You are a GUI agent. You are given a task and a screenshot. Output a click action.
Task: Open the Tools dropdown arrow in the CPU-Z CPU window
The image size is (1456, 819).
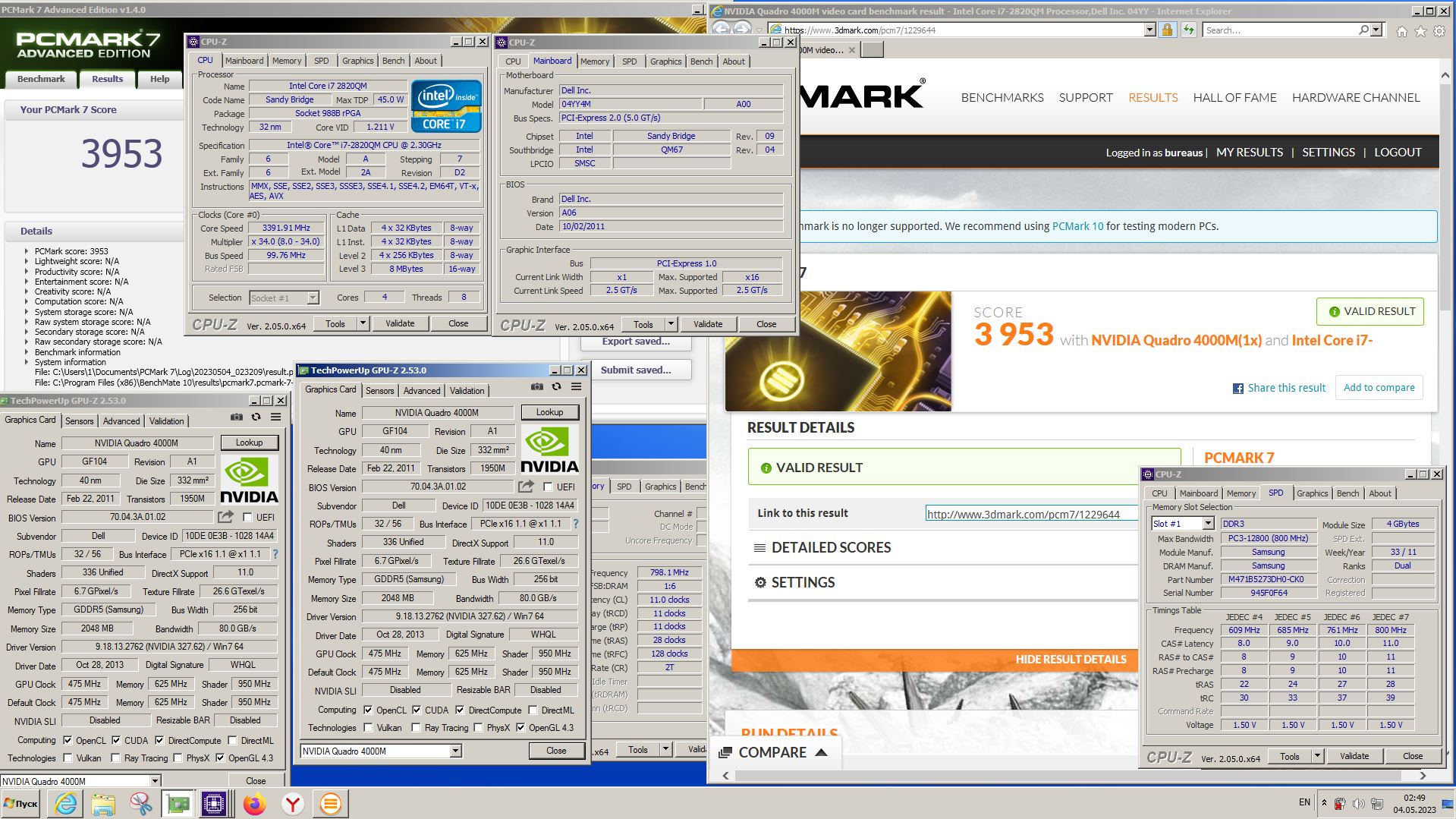point(363,323)
